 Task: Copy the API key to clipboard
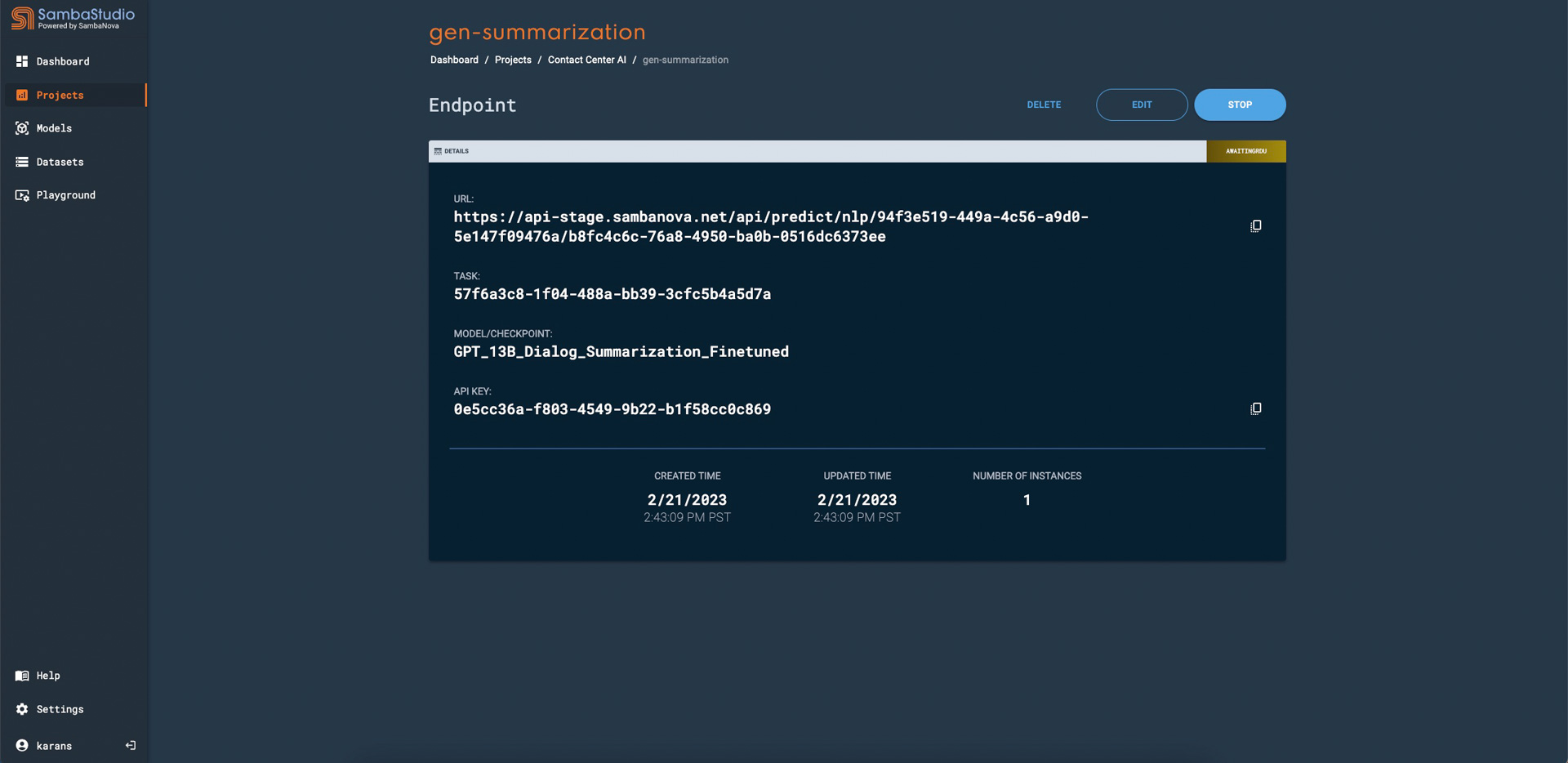pos(1256,408)
